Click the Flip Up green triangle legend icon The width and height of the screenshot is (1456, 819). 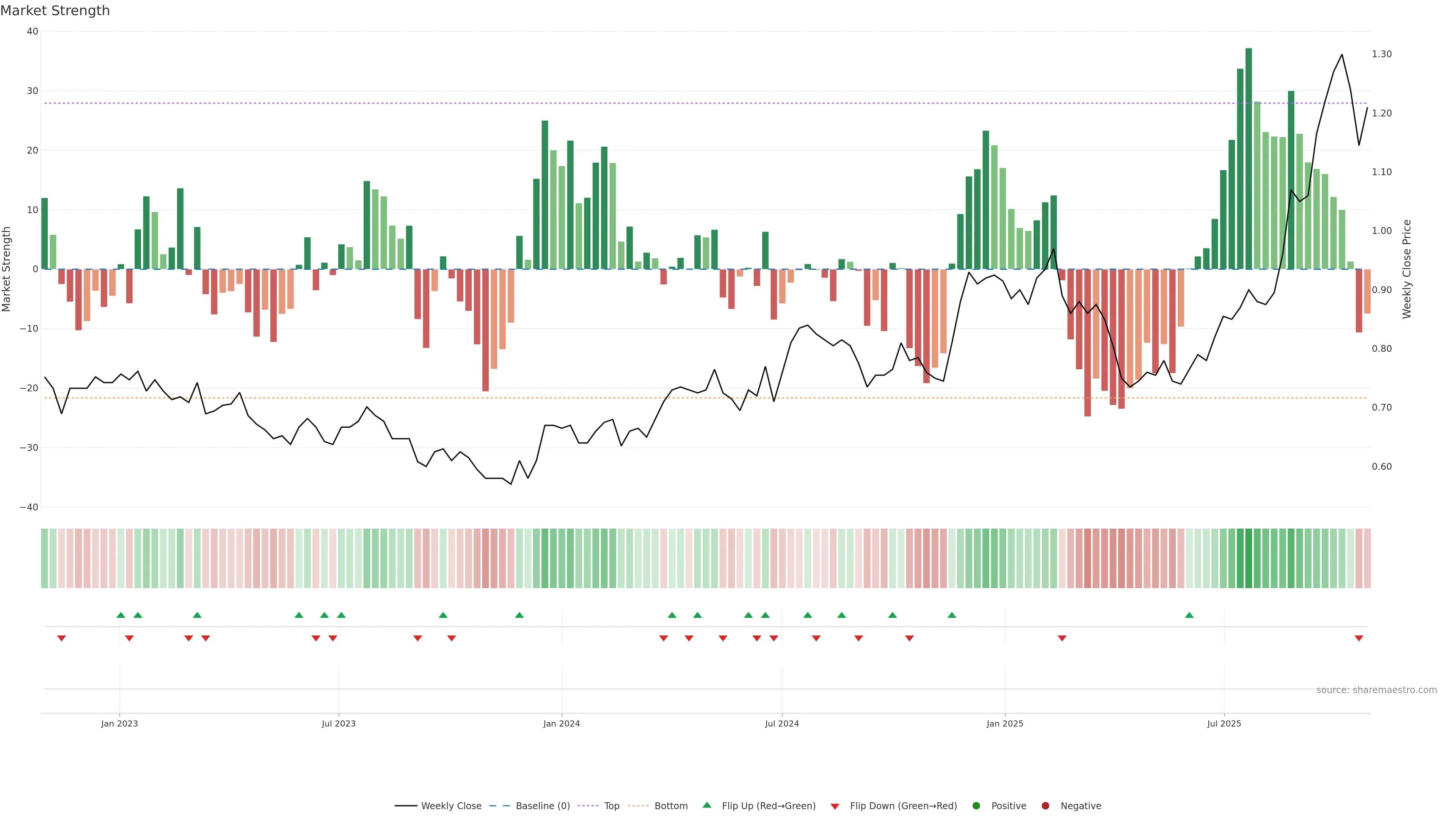click(x=706, y=805)
